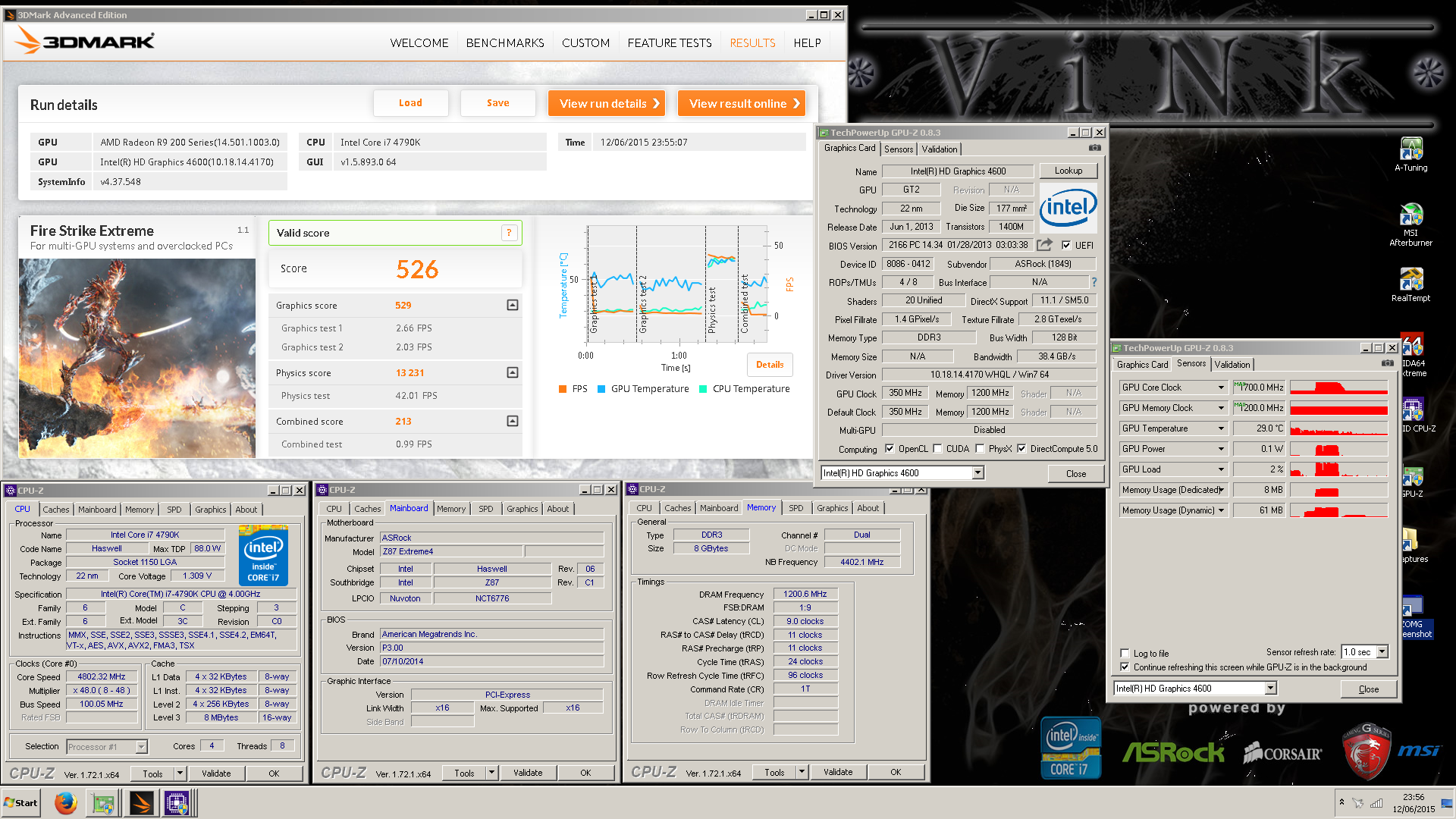Click the 3DMark logo
Image resolution: width=1456 pixels, height=819 pixels.
tap(85, 41)
